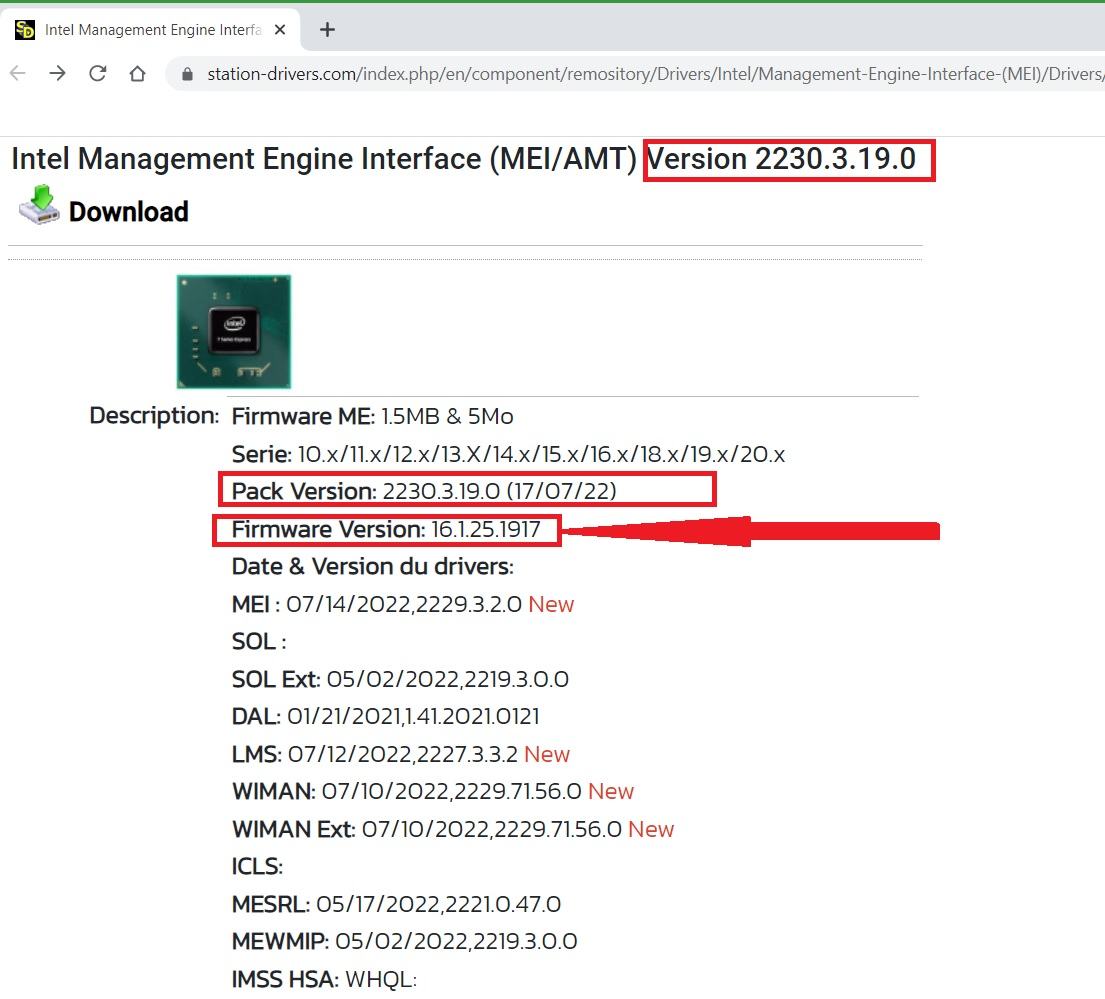This screenshot has width=1105, height=999.
Task: Click the browser forward arrow
Action: 58,73
